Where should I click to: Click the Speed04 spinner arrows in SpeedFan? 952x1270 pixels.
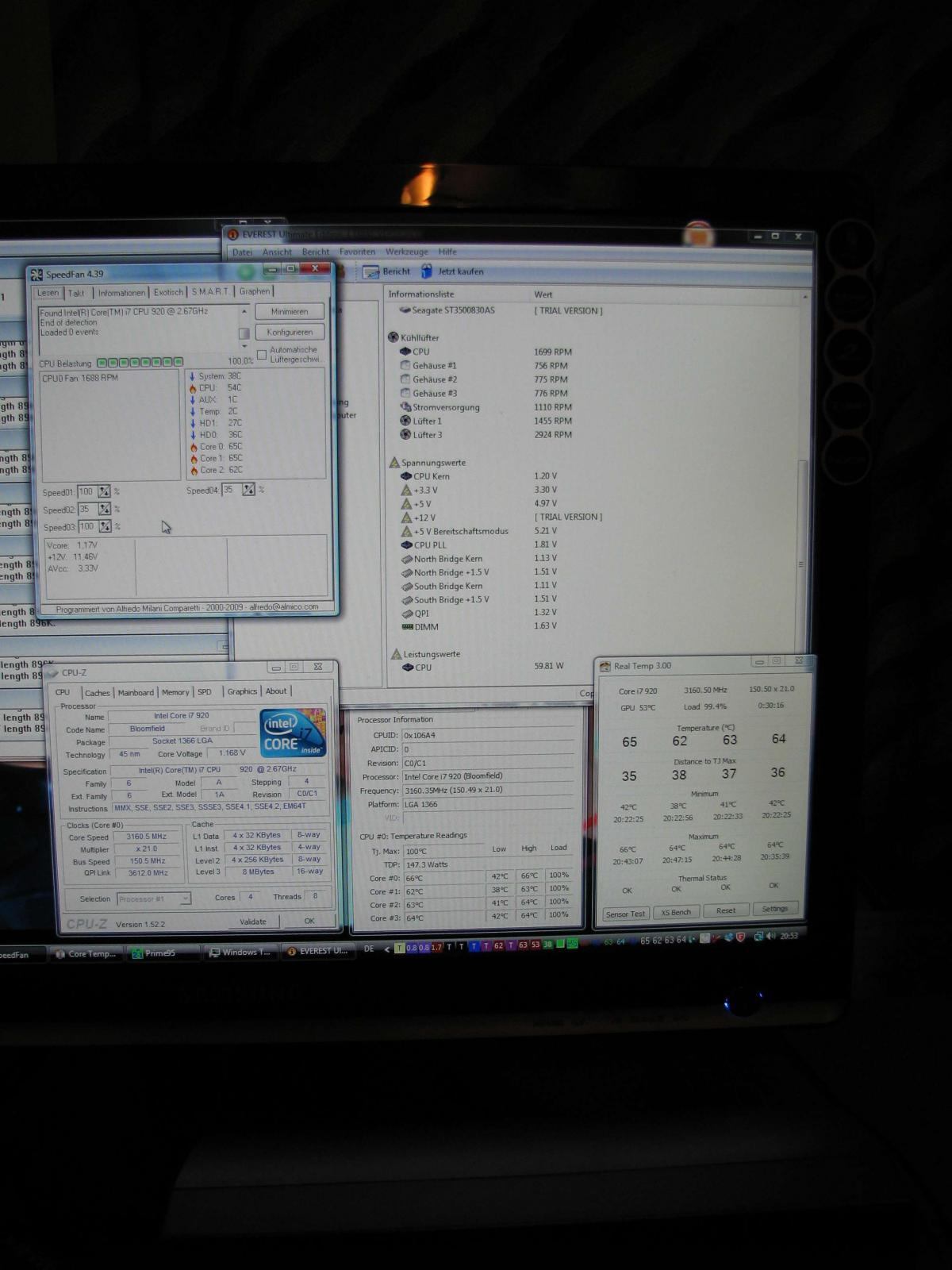248,490
